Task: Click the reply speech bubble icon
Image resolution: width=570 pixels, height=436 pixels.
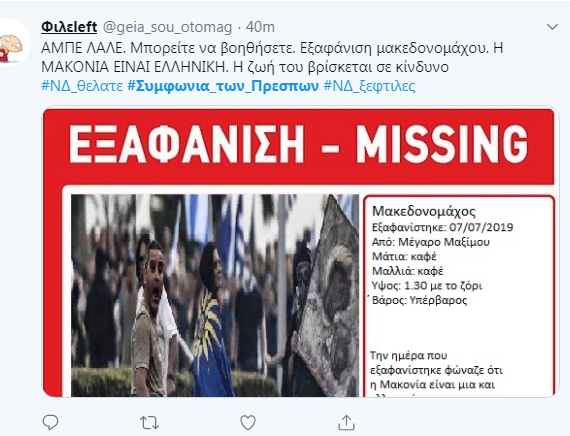Action: [51, 422]
